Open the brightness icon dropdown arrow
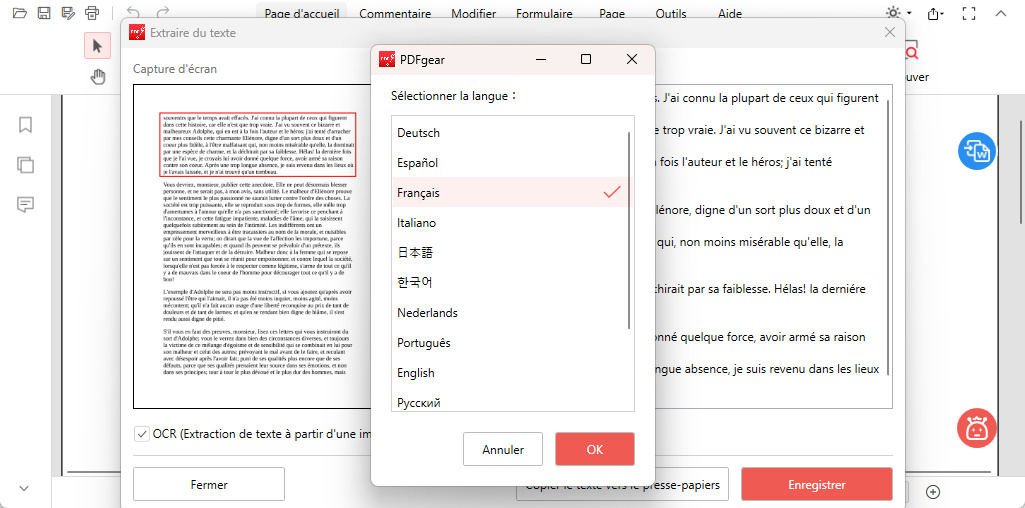Image resolution: width=1025 pixels, height=508 pixels. click(909, 13)
